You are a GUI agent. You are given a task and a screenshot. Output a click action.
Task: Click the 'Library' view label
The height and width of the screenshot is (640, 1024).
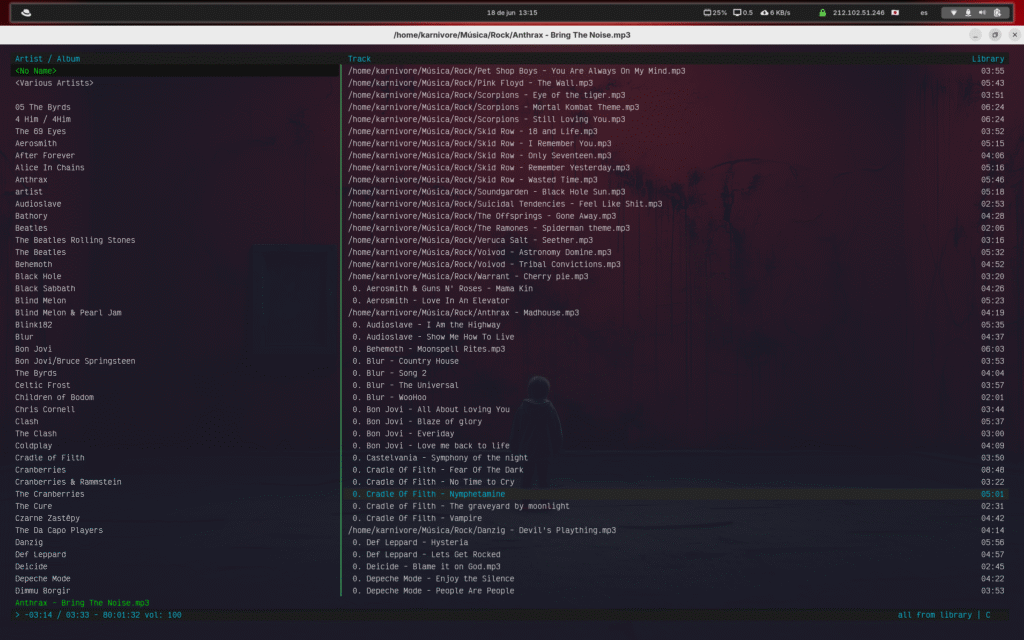click(x=987, y=59)
